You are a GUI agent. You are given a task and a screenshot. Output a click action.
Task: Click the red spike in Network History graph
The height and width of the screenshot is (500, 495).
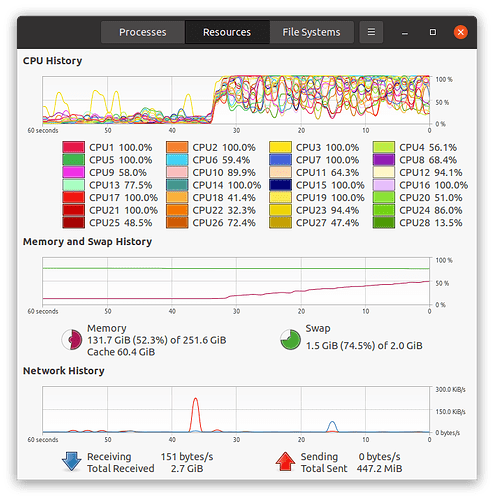point(196,414)
